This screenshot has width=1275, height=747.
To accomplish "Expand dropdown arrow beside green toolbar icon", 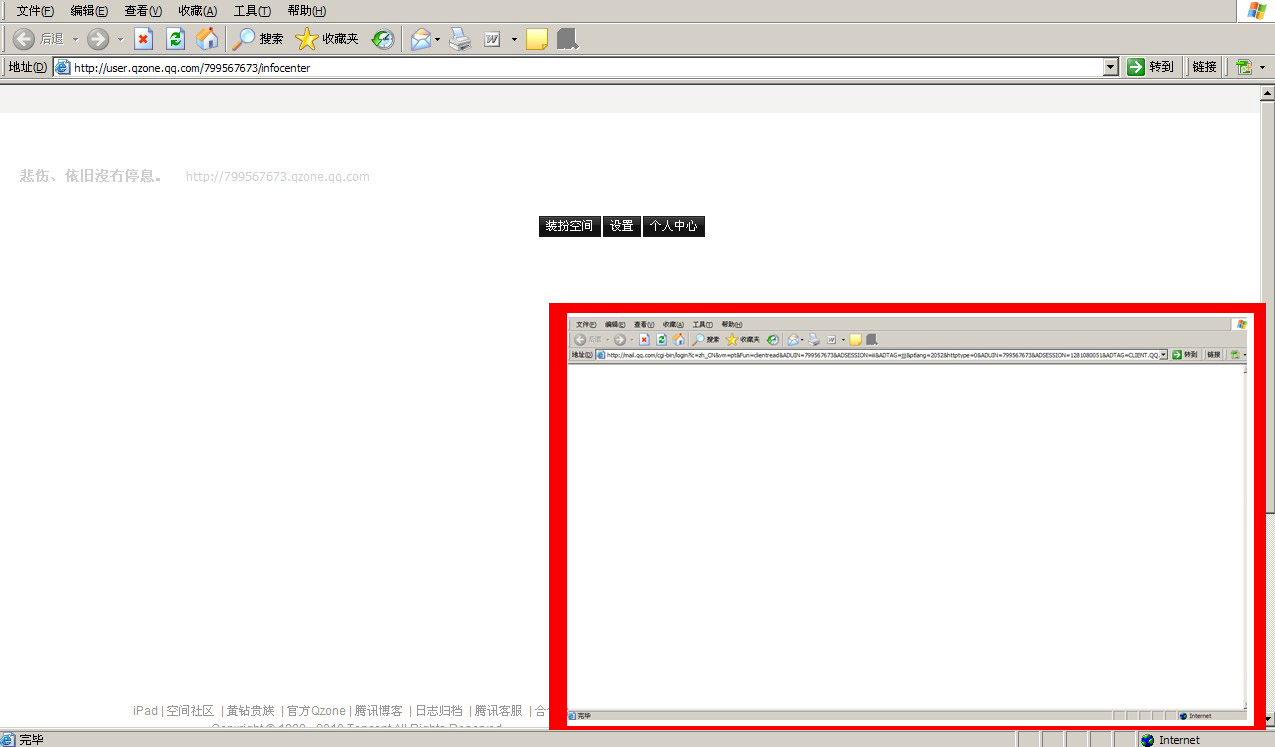I will tap(1263, 67).
